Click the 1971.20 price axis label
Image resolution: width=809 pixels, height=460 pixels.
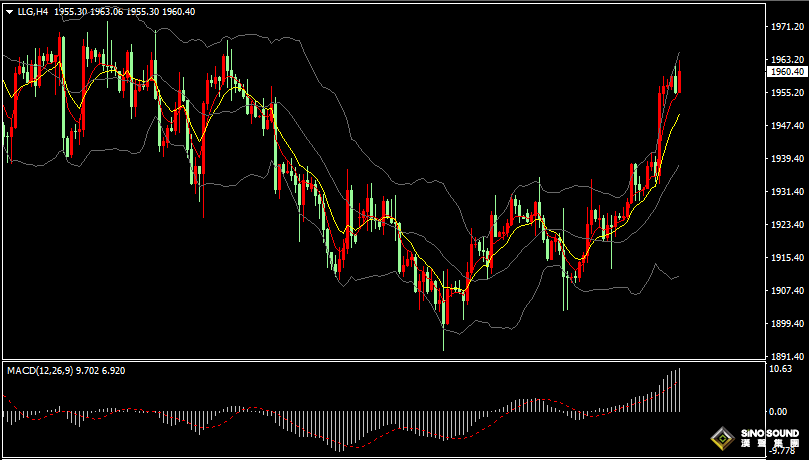786,28
